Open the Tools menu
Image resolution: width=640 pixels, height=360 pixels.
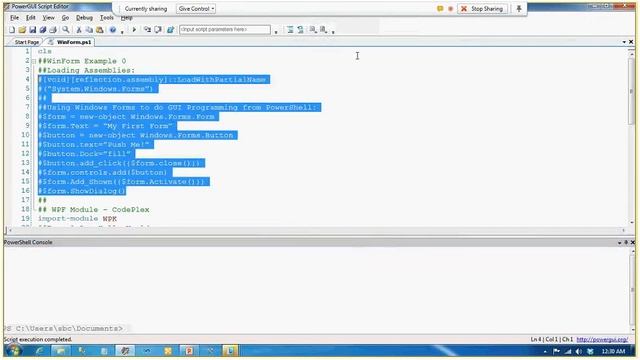[107, 18]
